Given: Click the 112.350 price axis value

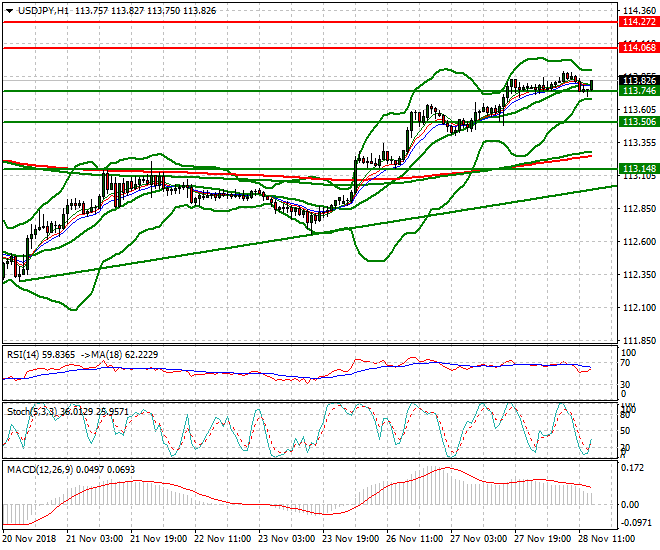Looking at the screenshot, I should [639, 274].
